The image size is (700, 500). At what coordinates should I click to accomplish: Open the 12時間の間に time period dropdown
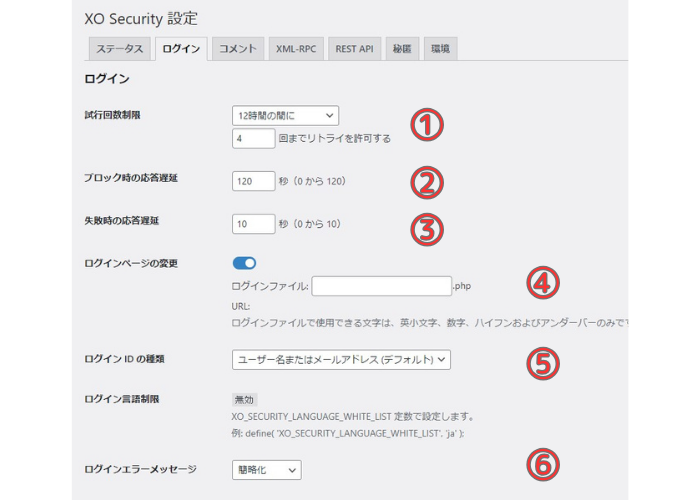coord(285,116)
